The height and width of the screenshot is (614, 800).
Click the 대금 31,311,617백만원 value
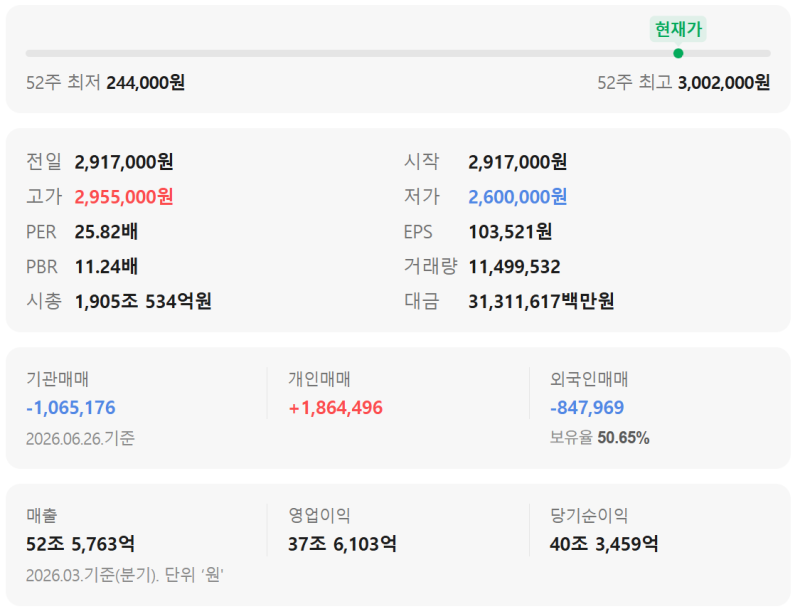pos(541,301)
